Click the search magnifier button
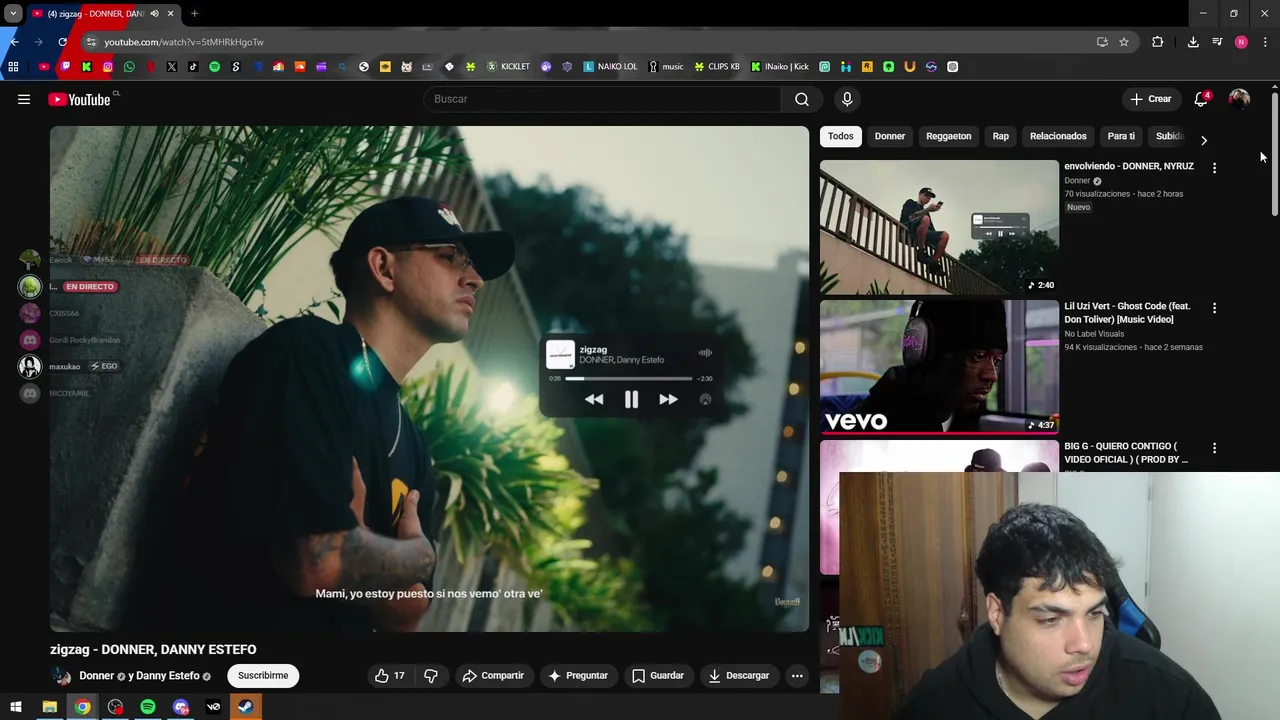The image size is (1280, 720). pos(802,99)
